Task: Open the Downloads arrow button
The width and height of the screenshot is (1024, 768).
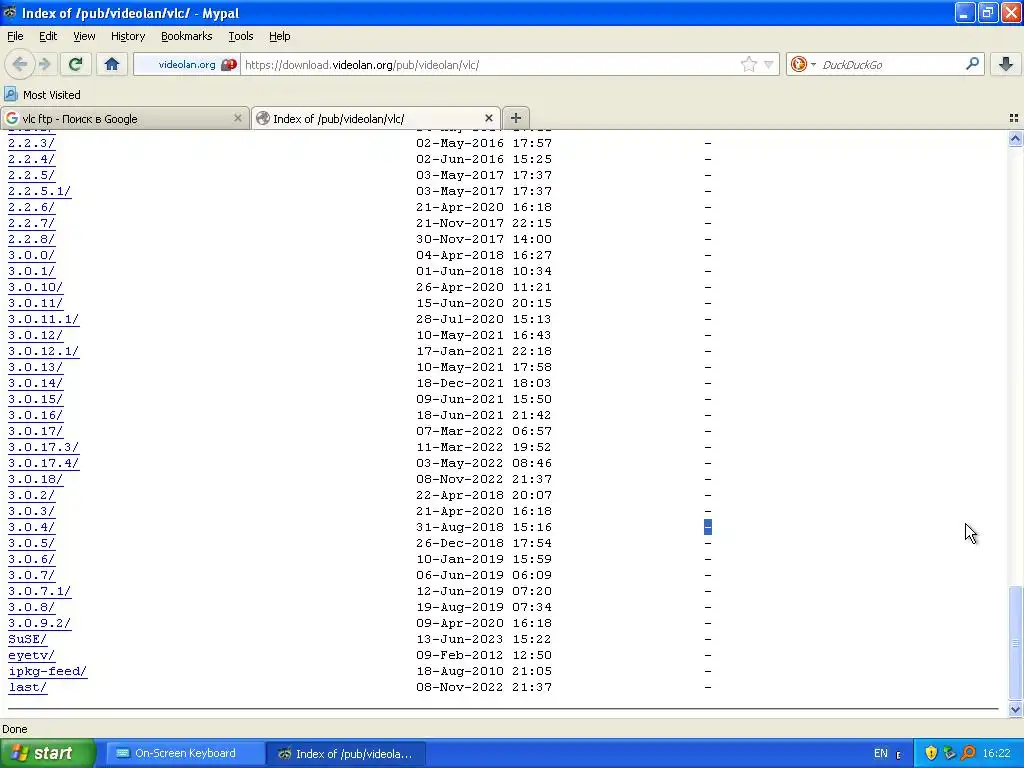Action: (1006, 64)
